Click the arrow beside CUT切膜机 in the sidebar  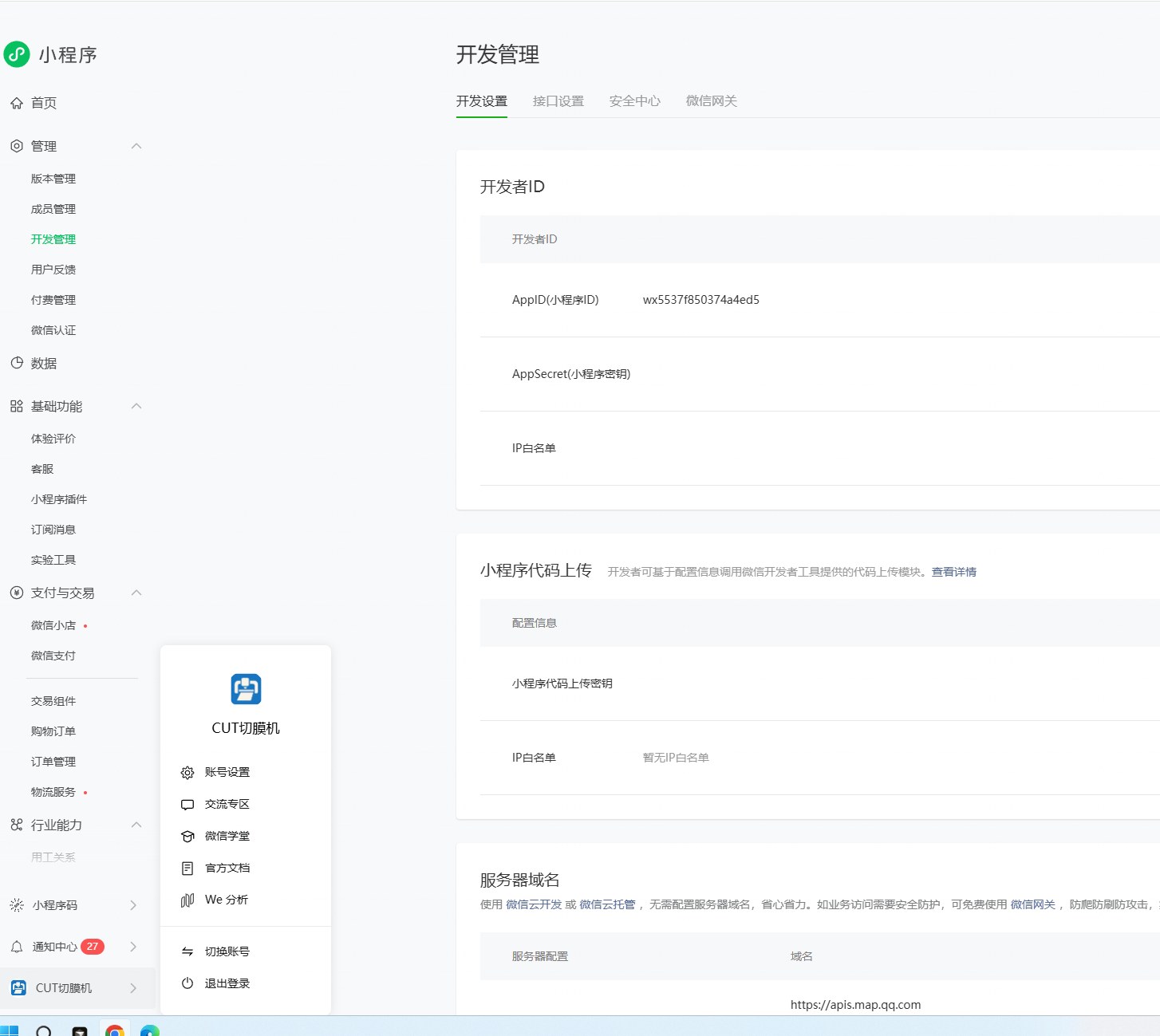click(133, 988)
